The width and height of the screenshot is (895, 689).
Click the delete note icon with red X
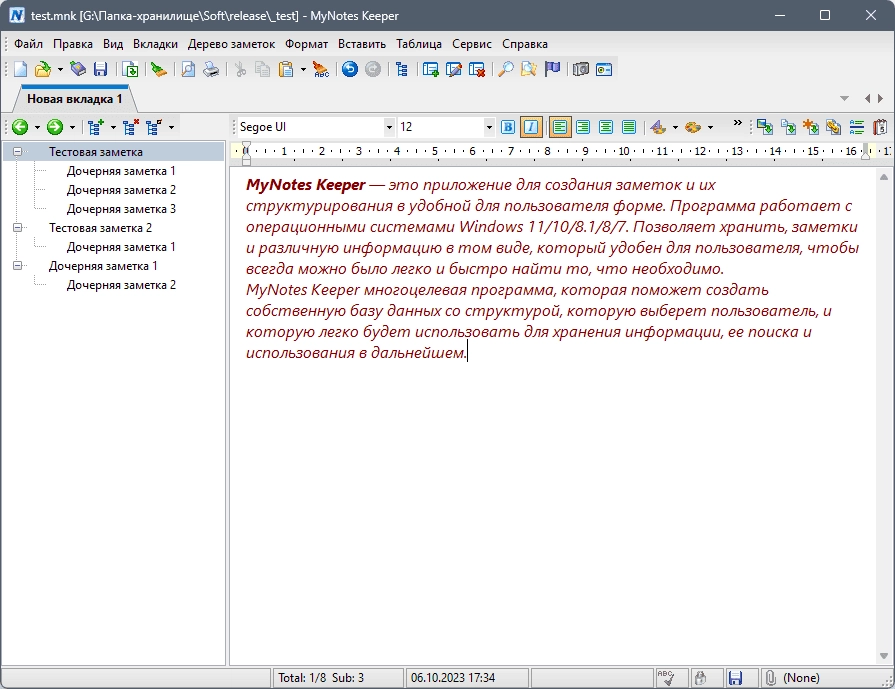(x=477, y=70)
